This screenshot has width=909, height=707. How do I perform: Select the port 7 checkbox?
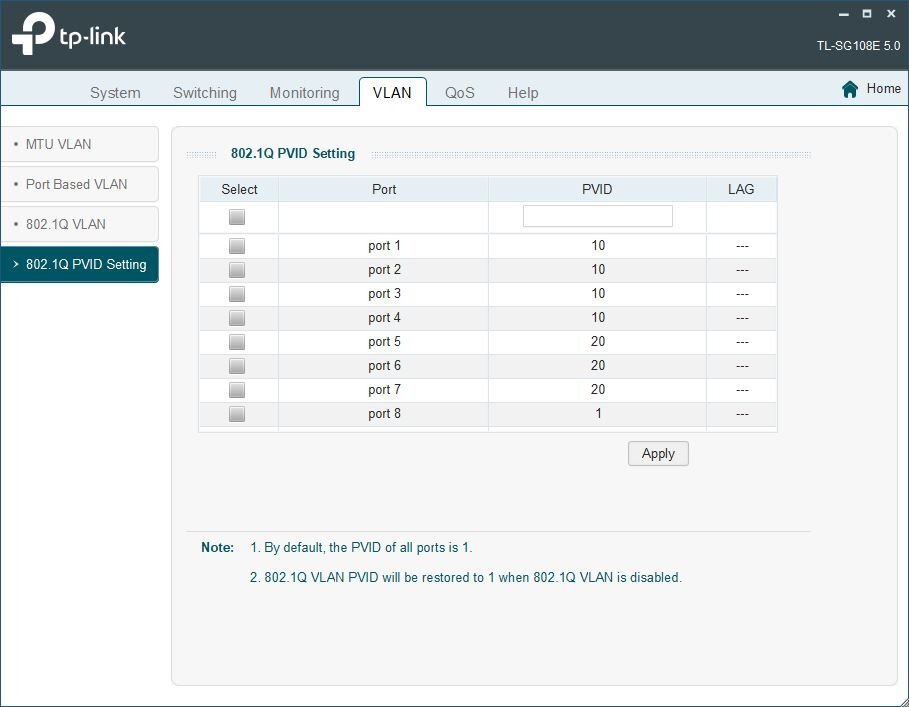coord(237,390)
